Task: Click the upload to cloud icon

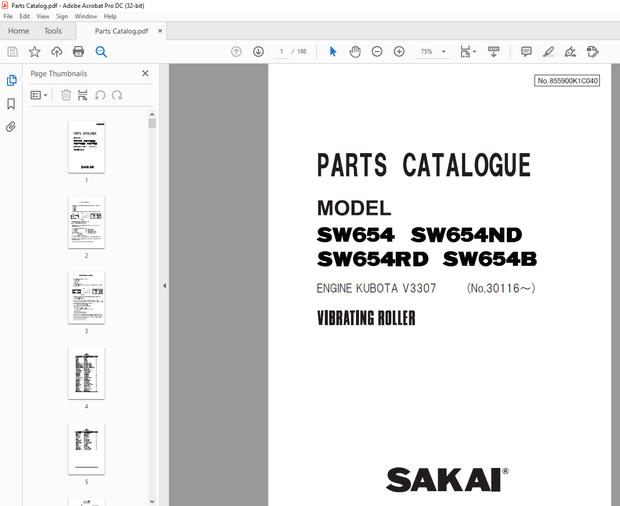Action: coord(57,52)
